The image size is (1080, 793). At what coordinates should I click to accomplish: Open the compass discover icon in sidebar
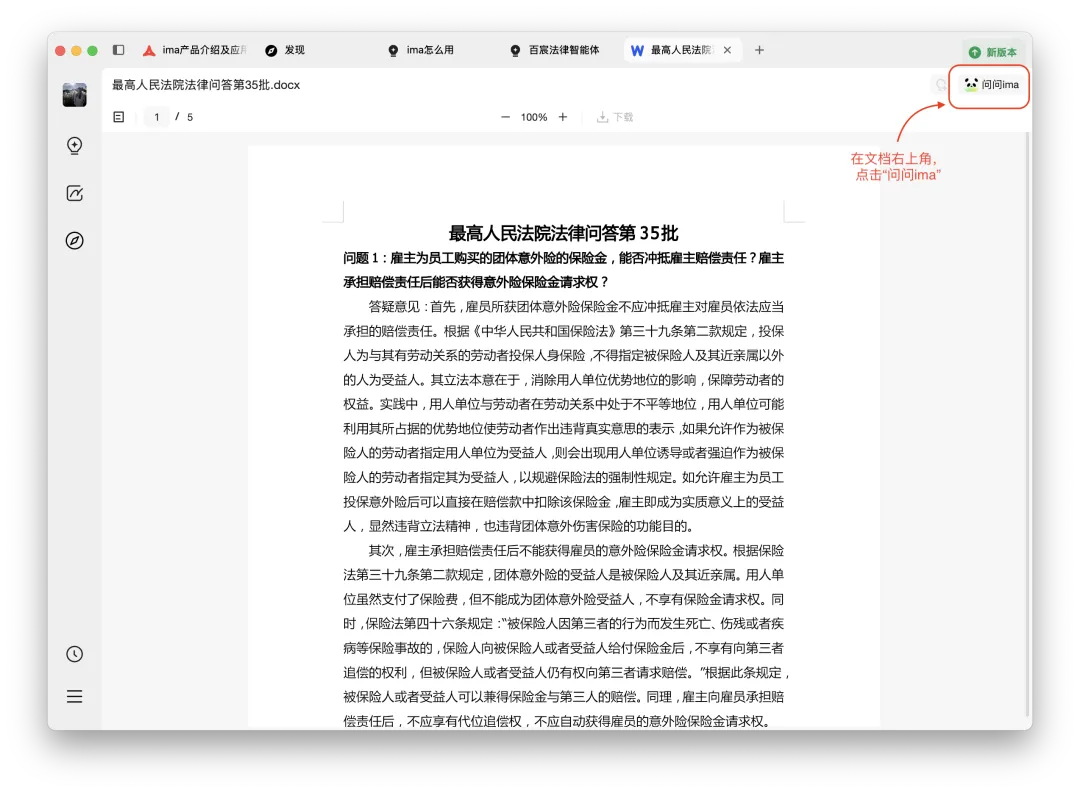(74, 240)
